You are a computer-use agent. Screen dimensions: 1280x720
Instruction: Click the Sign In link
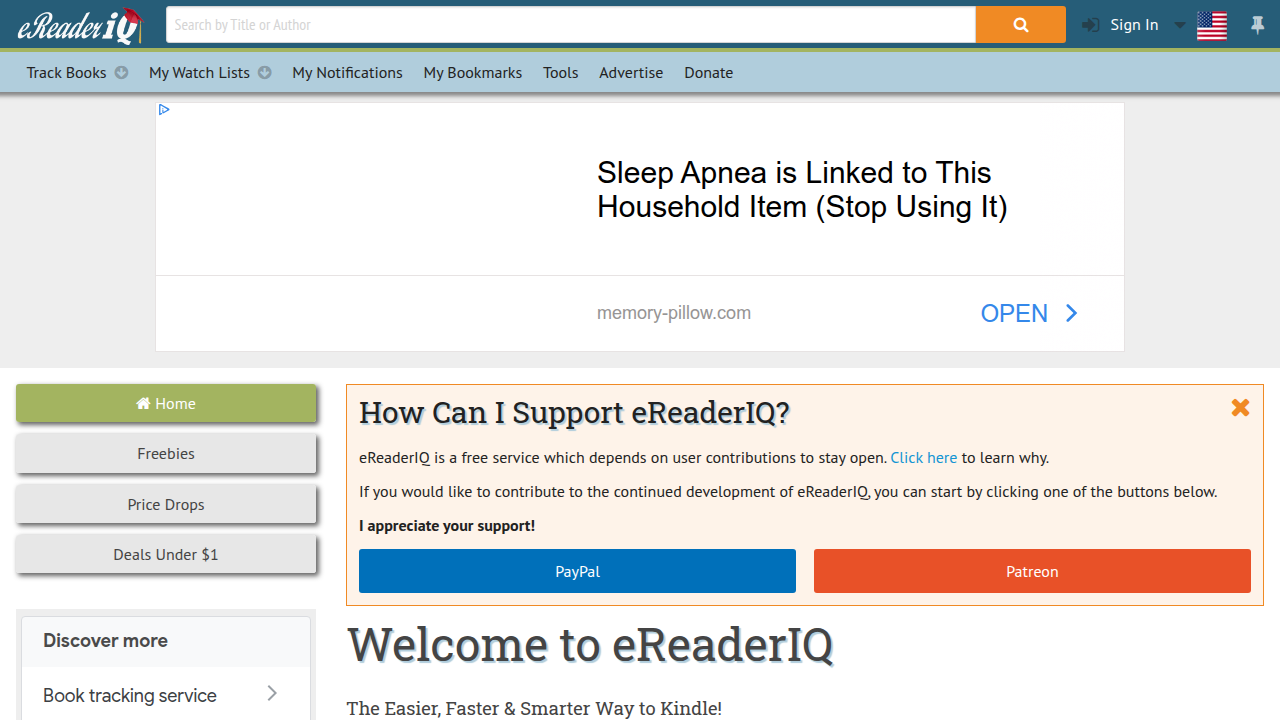click(x=1134, y=25)
